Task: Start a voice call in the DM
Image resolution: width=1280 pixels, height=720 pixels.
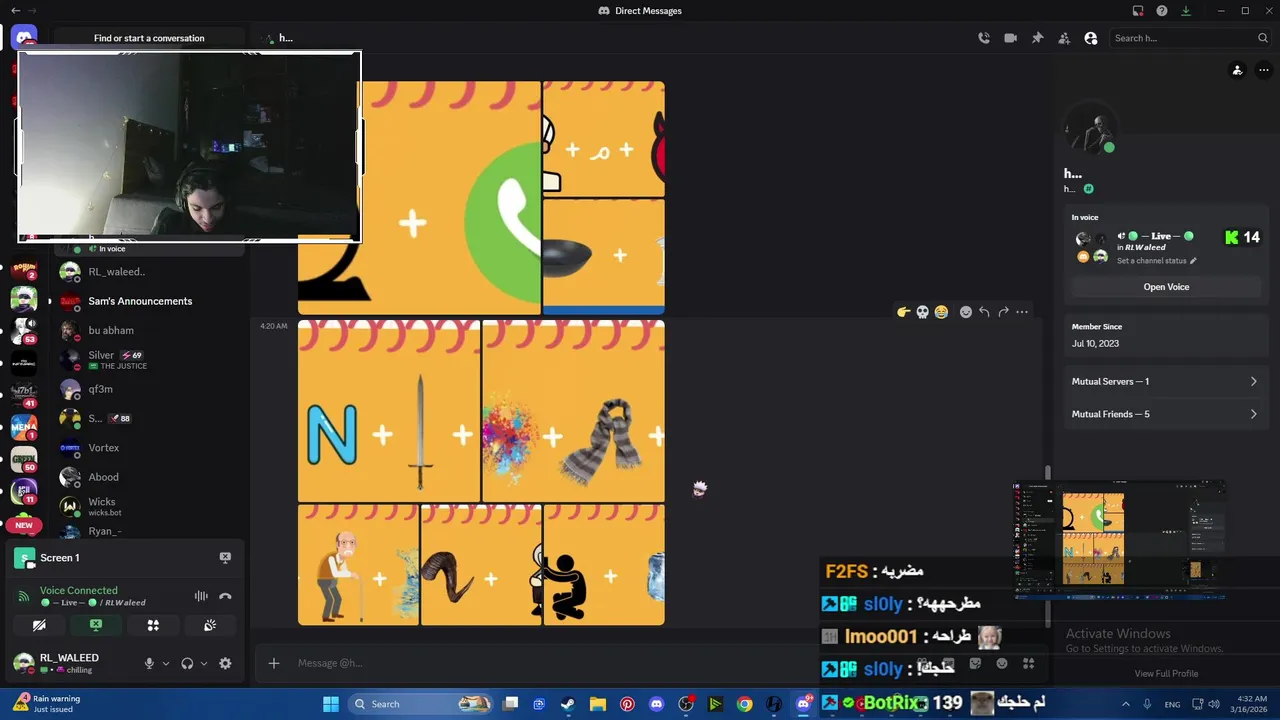Action: (x=984, y=38)
